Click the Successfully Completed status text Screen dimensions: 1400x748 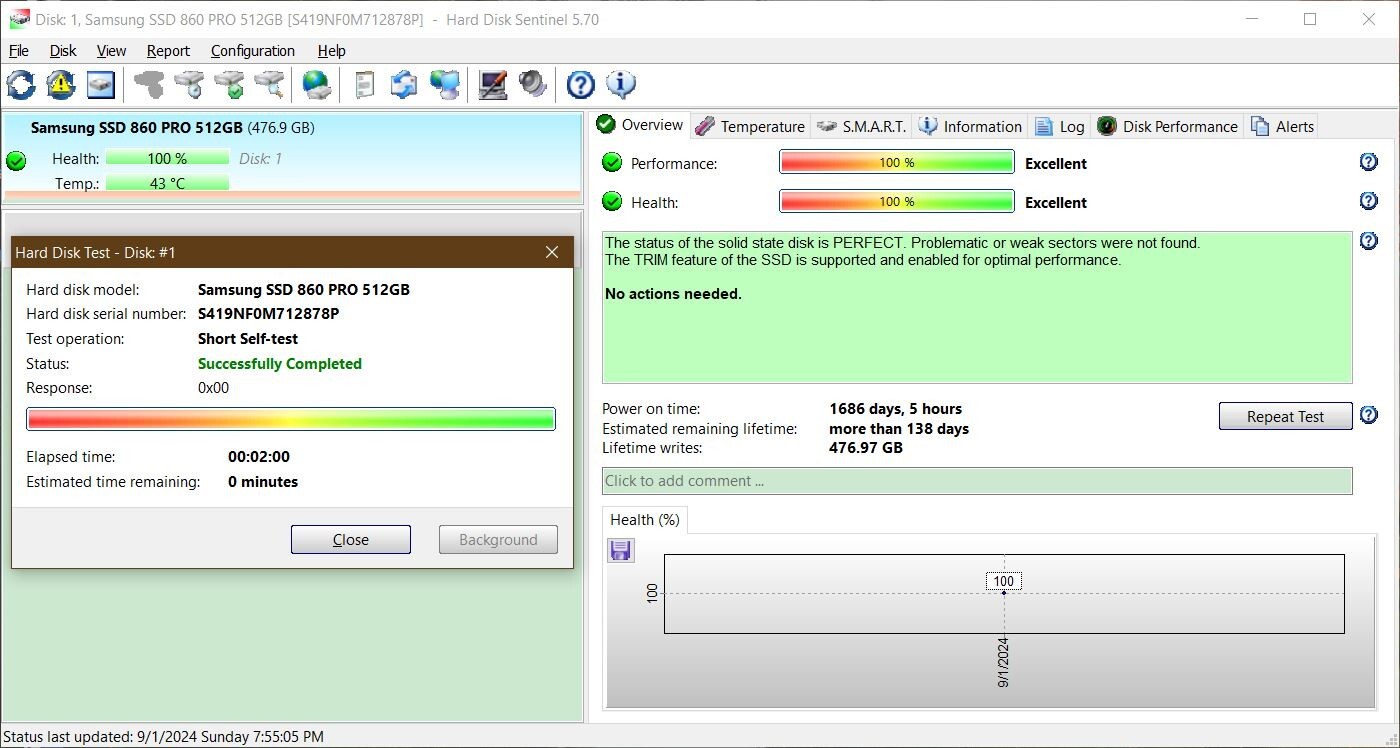click(x=280, y=364)
